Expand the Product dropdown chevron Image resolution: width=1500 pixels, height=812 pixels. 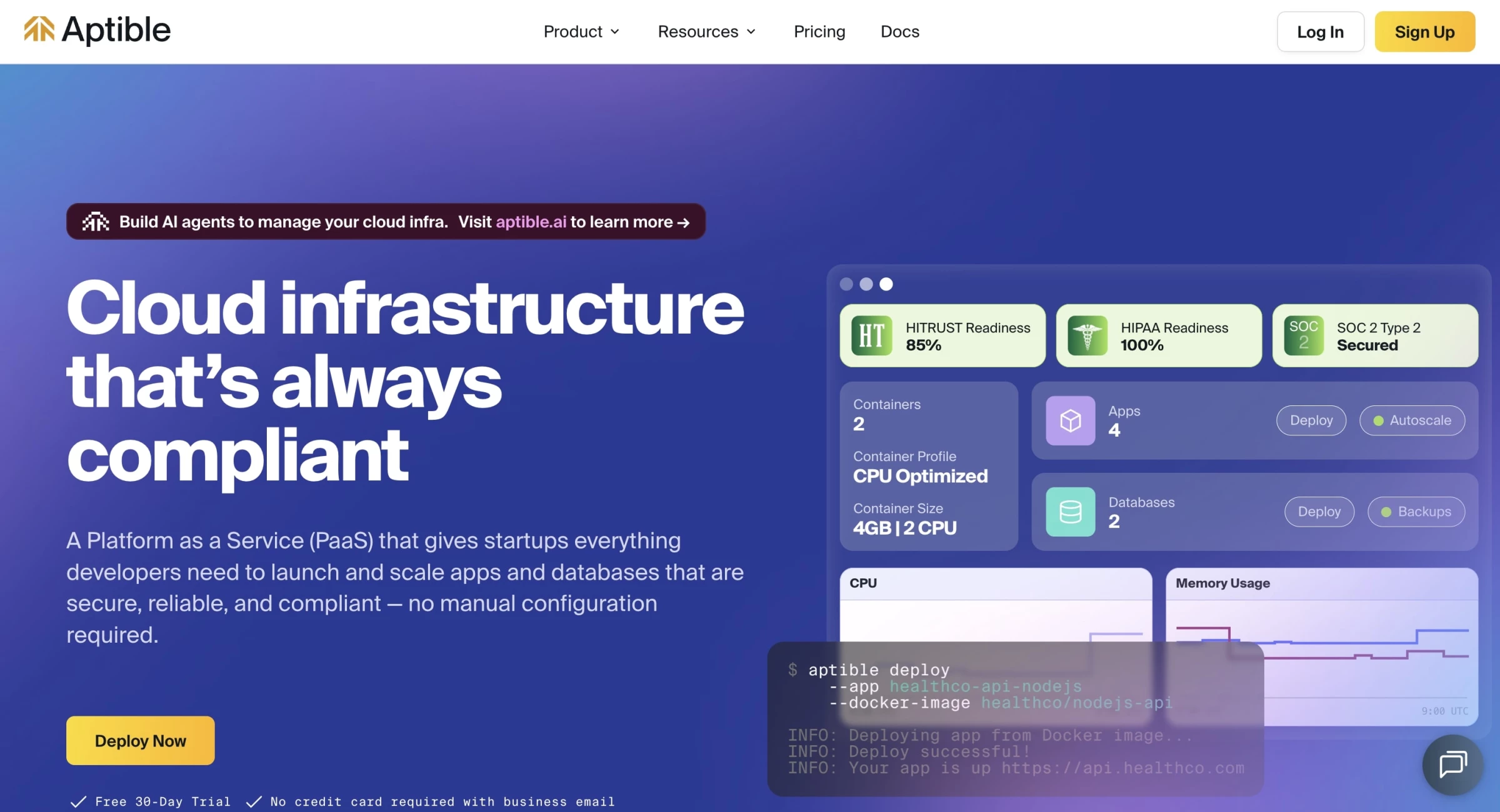coord(615,32)
